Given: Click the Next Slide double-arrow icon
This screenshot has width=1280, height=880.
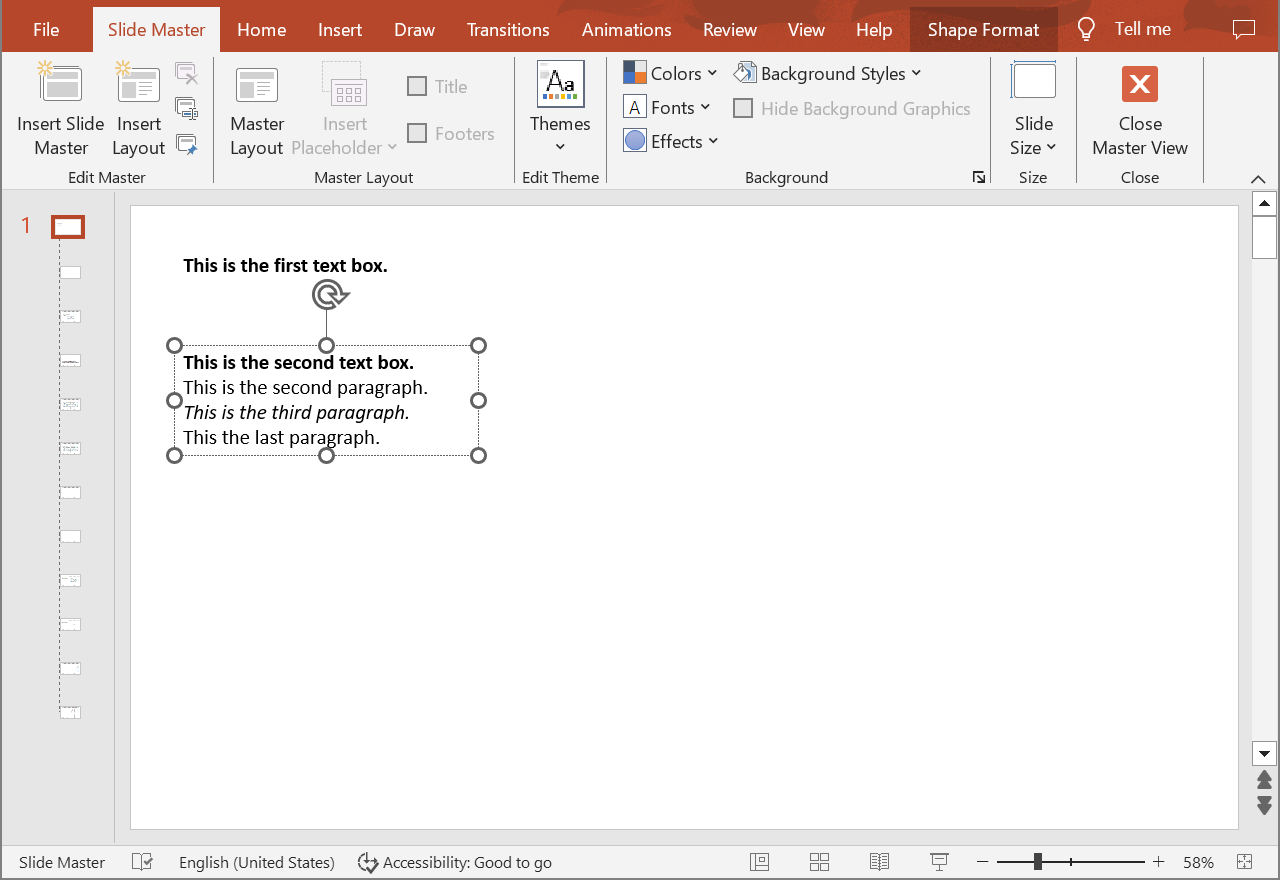Looking at the screenshot, I should (1264, 805).
